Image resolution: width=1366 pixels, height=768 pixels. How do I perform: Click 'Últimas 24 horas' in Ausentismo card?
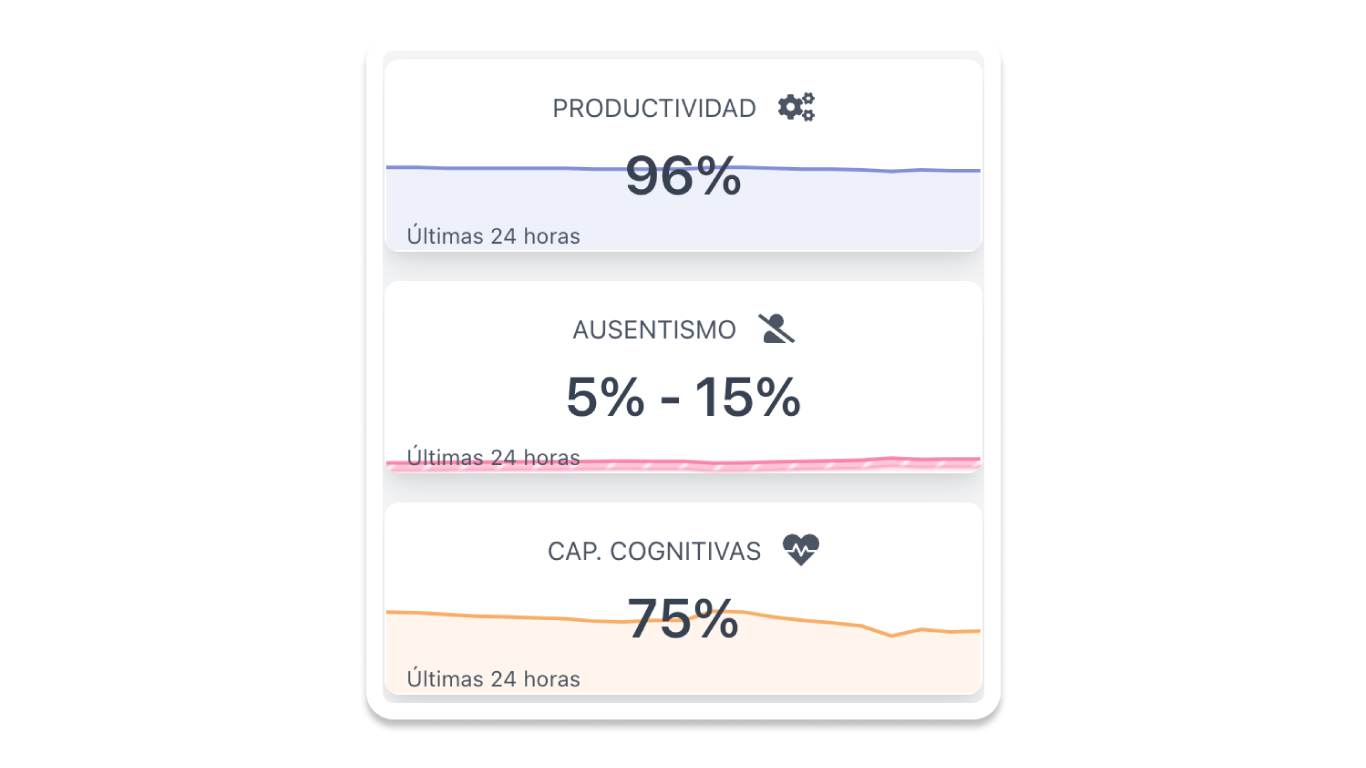[x=493, y=458]
